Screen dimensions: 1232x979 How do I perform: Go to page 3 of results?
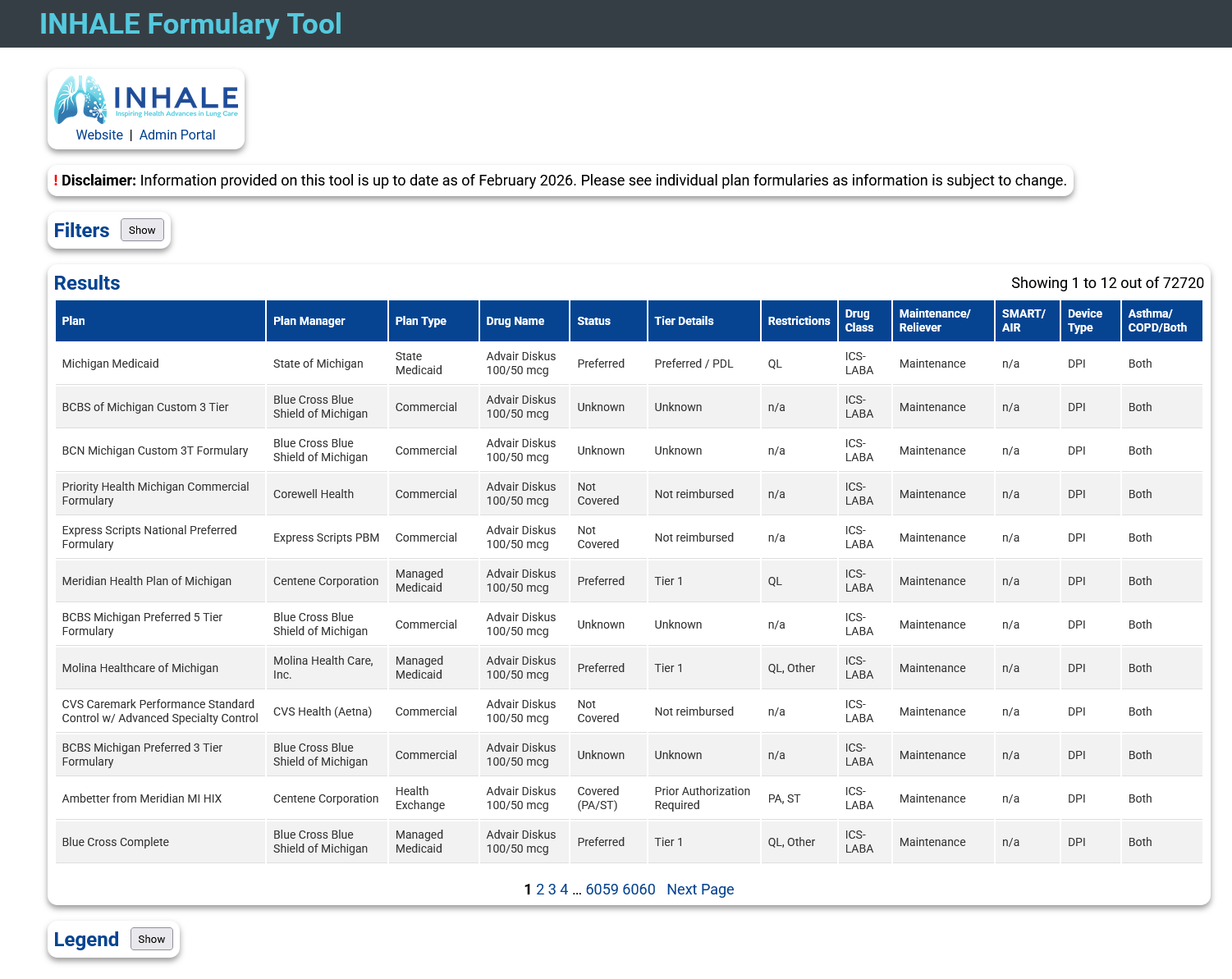click(552, 890)
